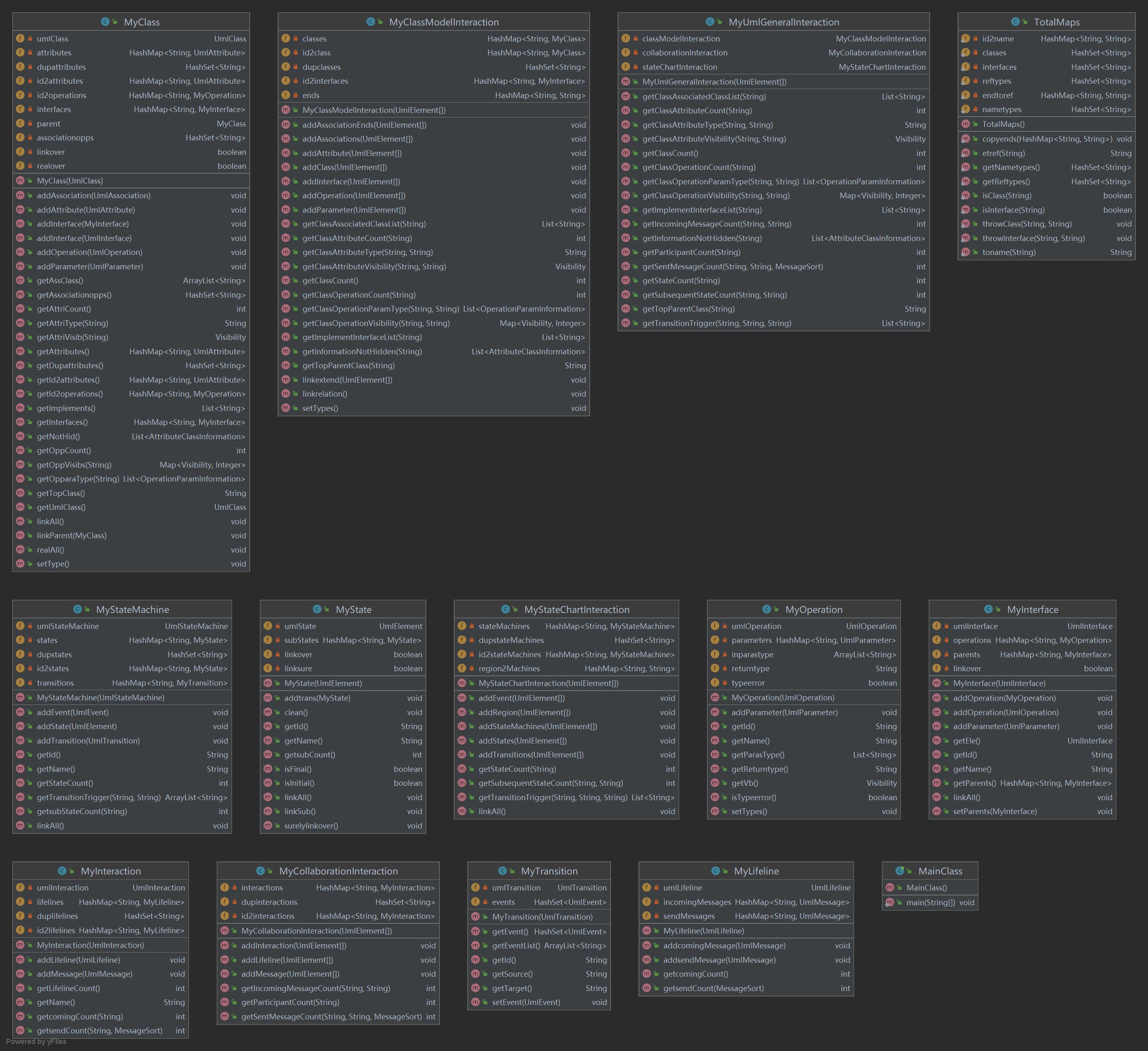
Task: Click the field icon next to umlClass
Action: (21, 39)
